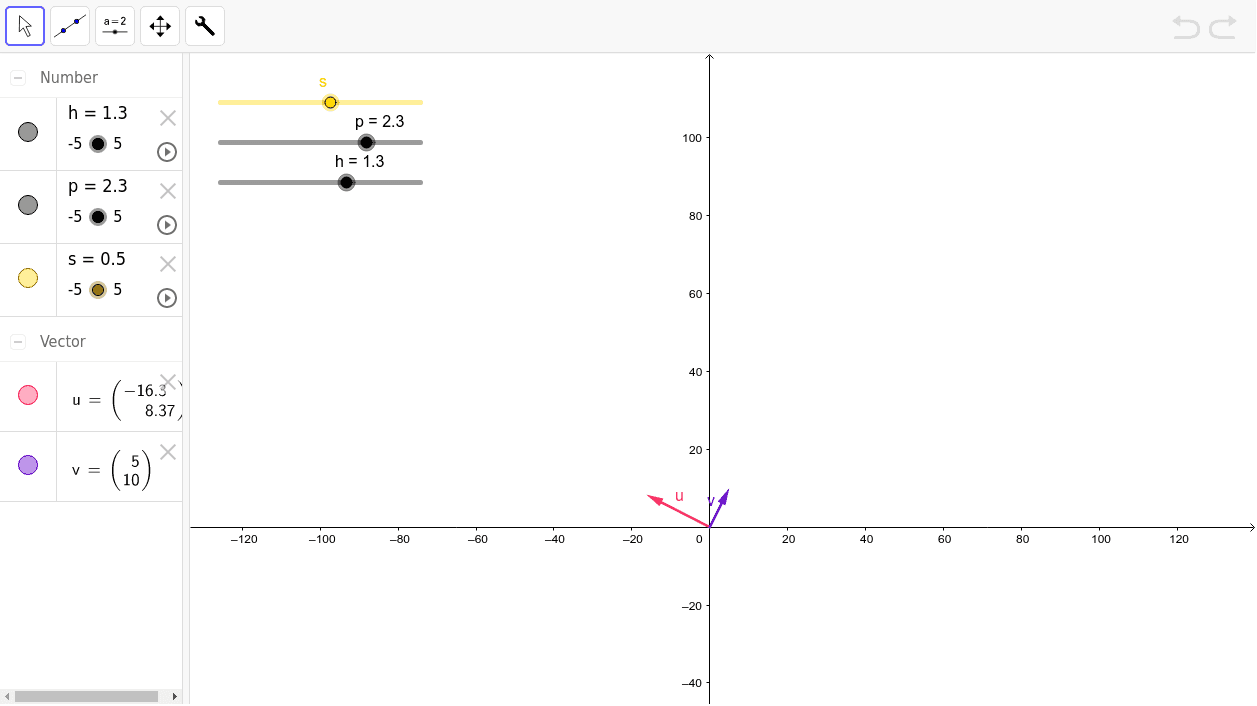Toggle visibility of vector v
The width and height of the screenshot is (1257, 706).
click(28, 465)
